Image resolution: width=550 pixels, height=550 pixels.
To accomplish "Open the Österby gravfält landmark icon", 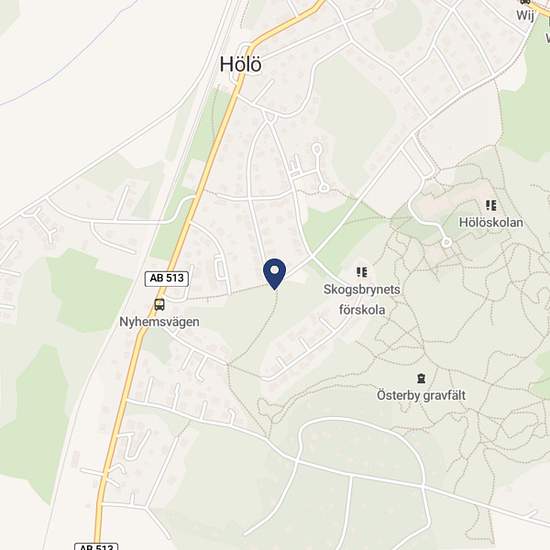I will point(421,378).
